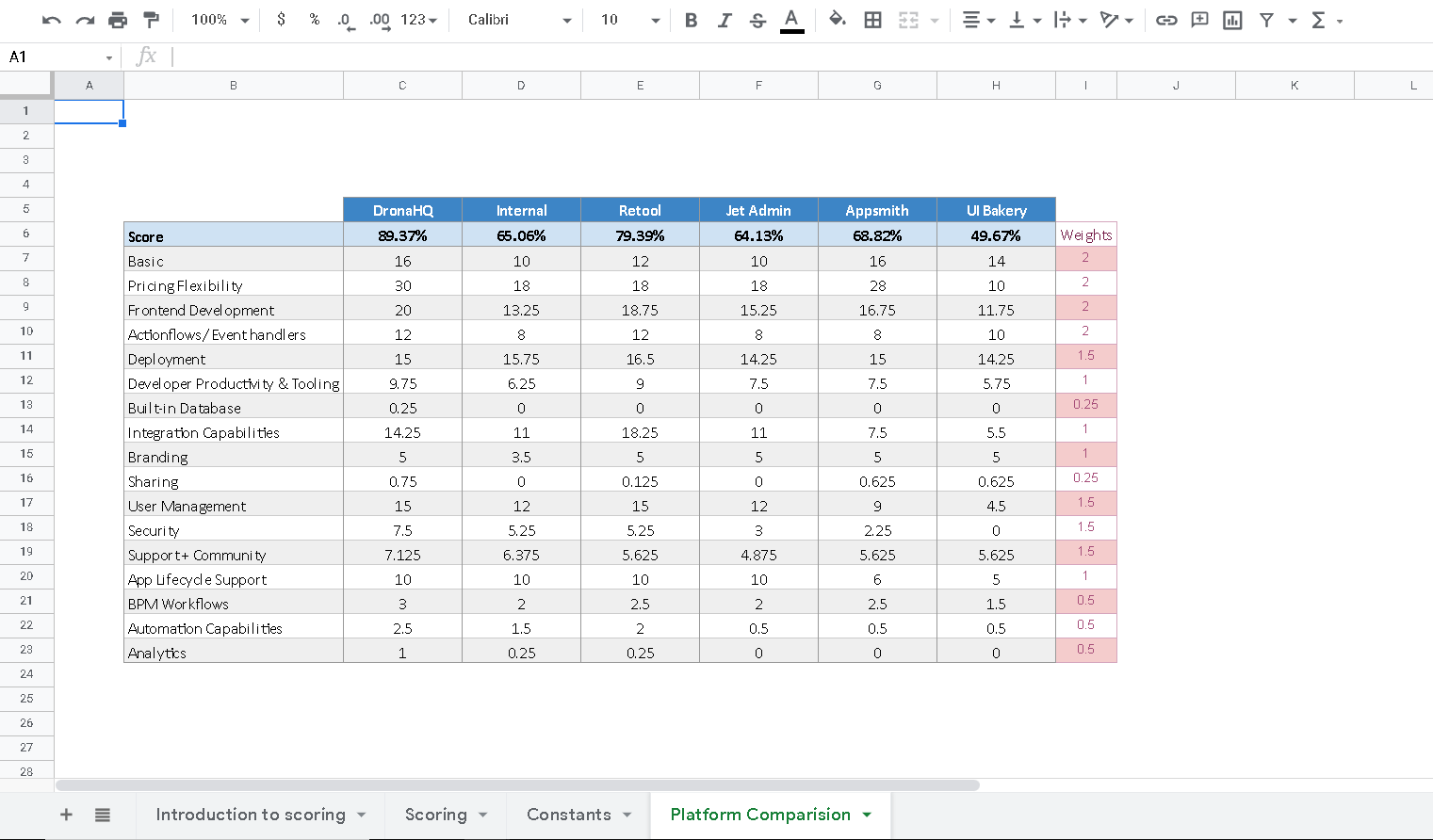Click the Appsmith header cell
This screenshot has height=840, width=1433.
click(x=877, y=210)
